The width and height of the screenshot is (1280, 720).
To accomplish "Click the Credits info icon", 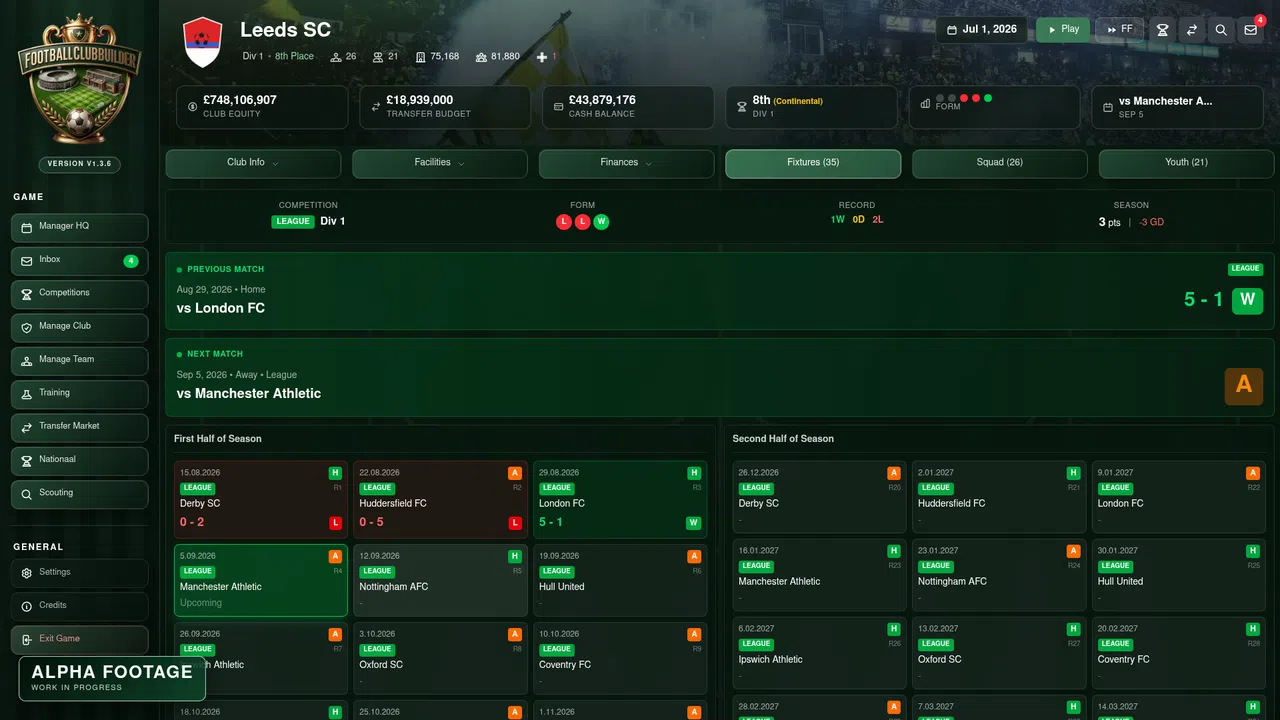I will pyautogui.click(x=27, y=606).
